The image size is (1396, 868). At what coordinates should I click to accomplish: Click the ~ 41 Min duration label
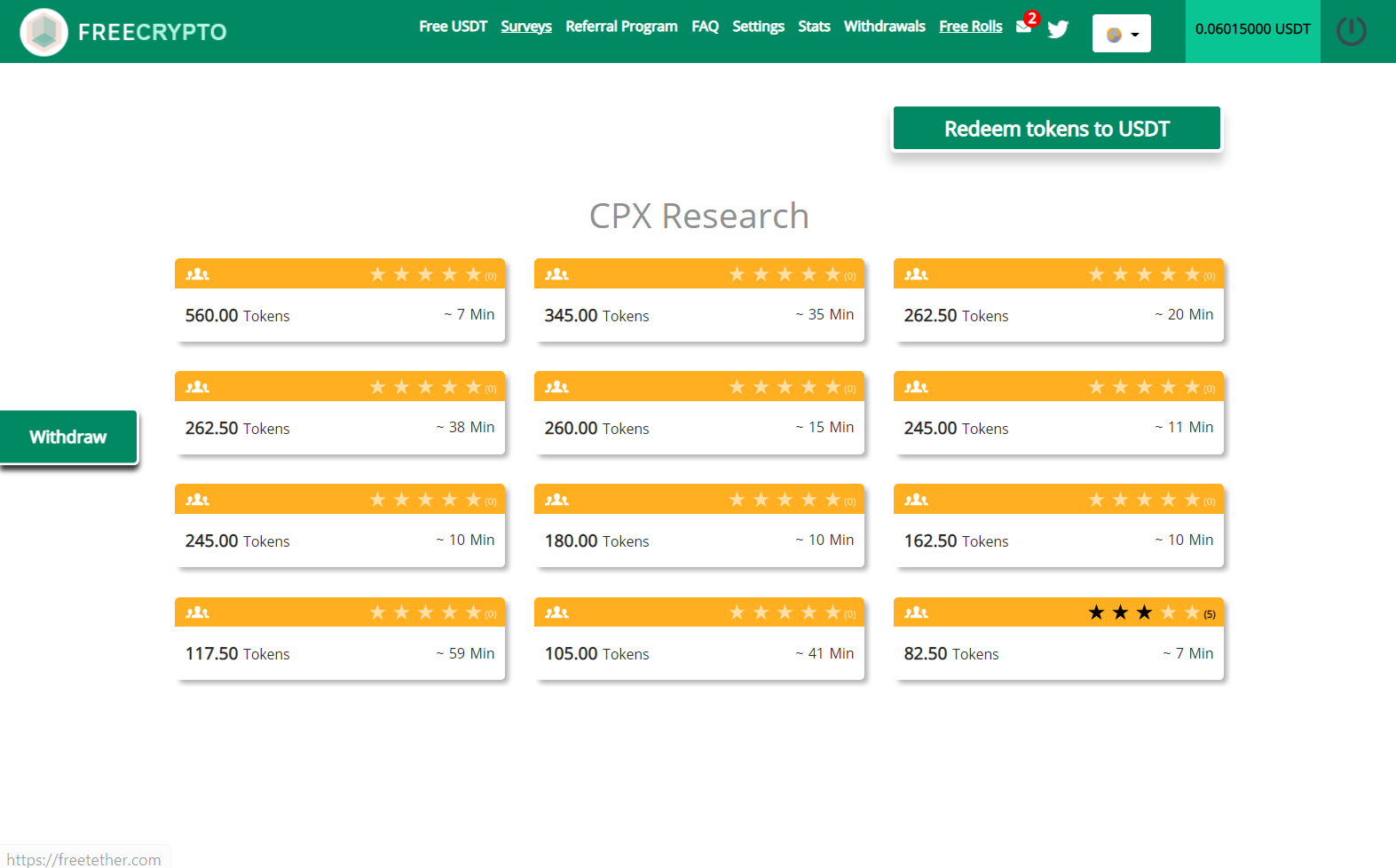point(824,653)
